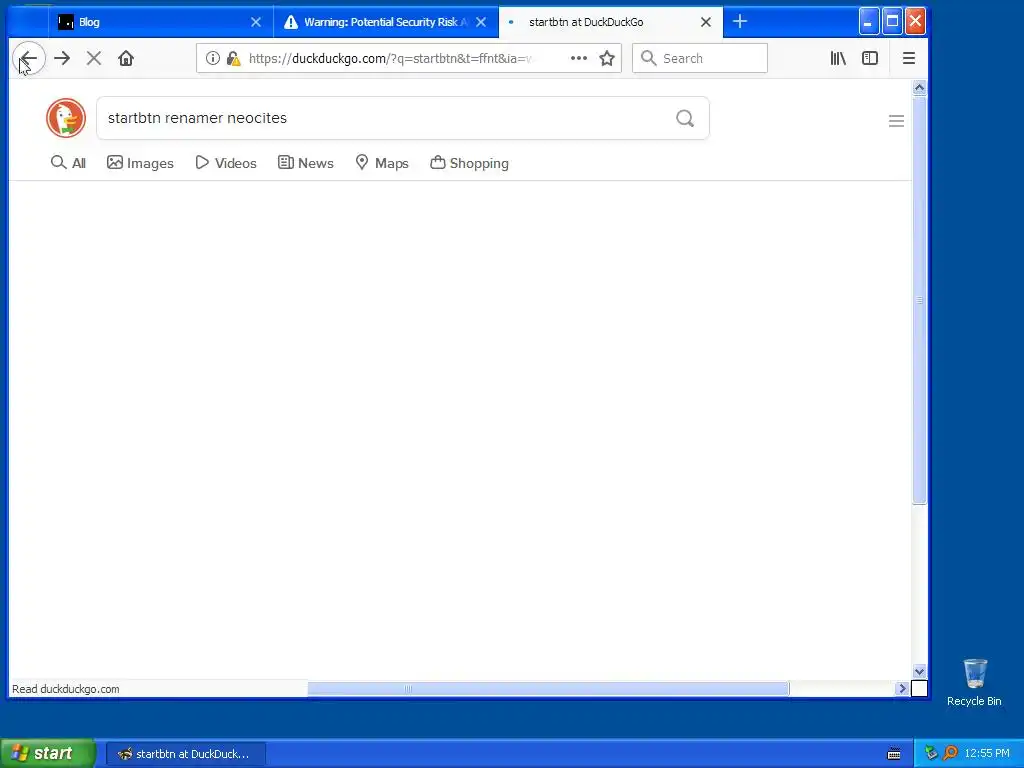
Task: Select the All results category
Action: tap(69, 163)
